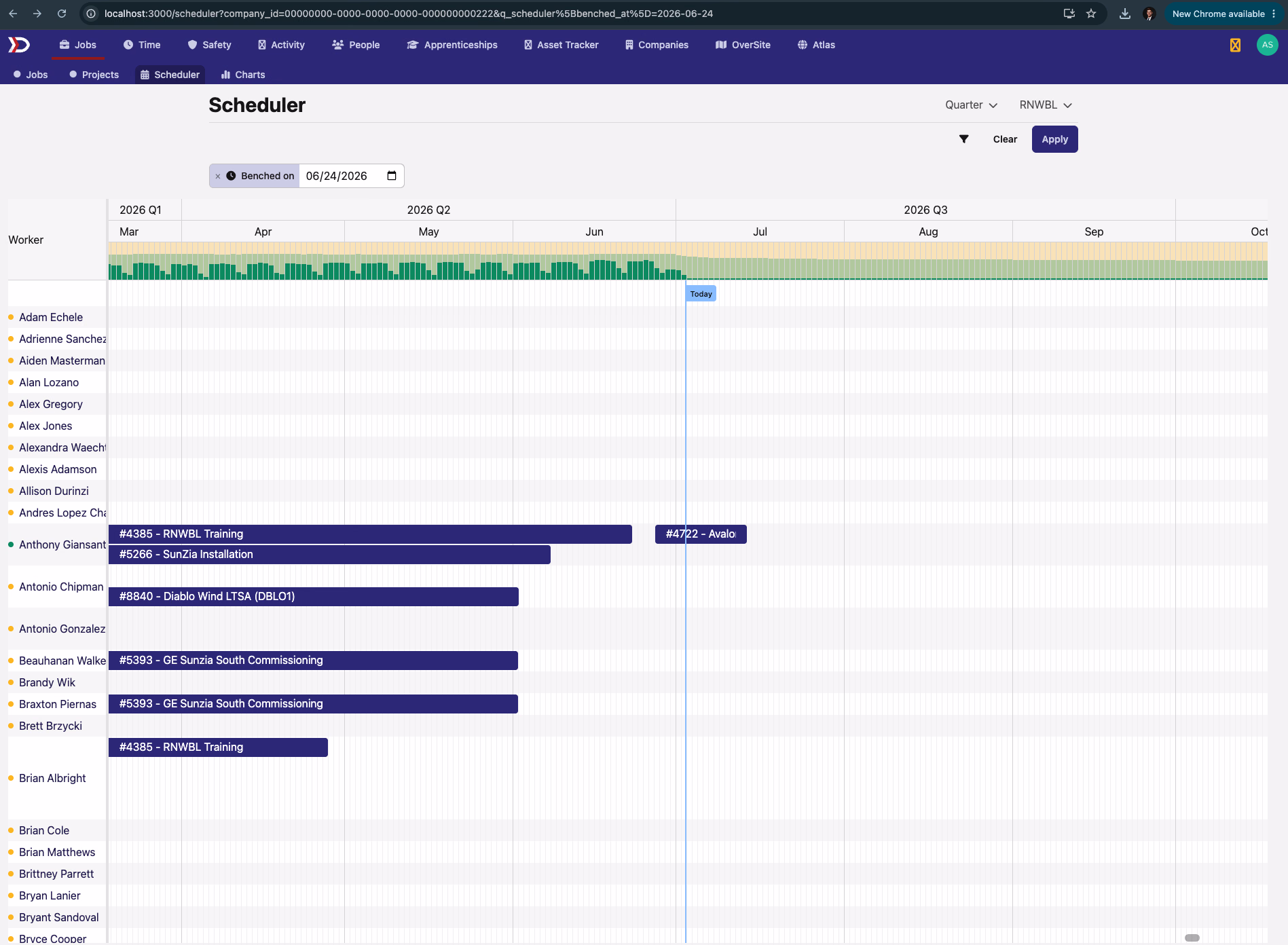Screen dimensions: 1288x945
Task: Select worker Alan Lozano
Action: [49, 382]
